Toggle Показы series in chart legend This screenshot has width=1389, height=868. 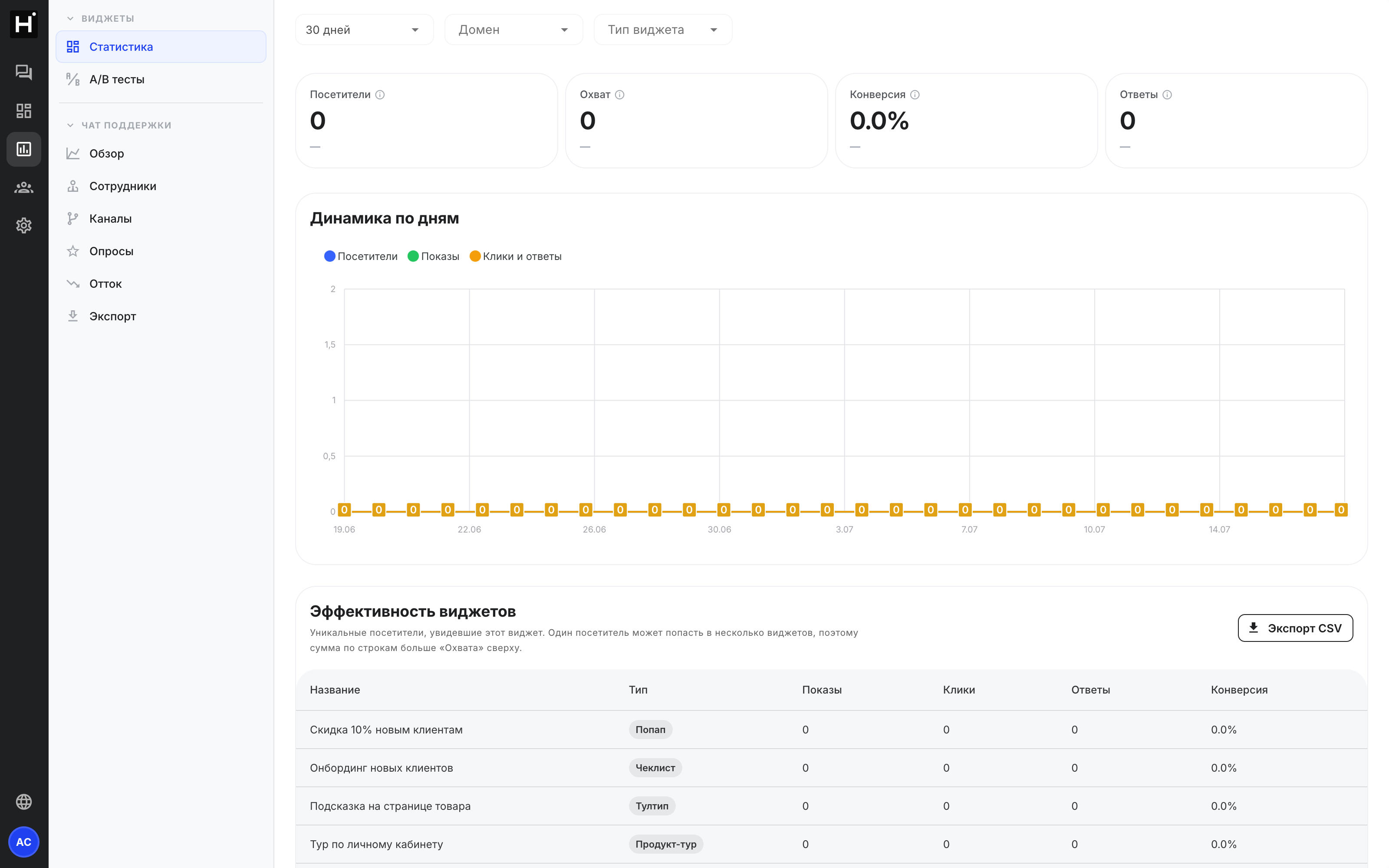coord(433,256)
